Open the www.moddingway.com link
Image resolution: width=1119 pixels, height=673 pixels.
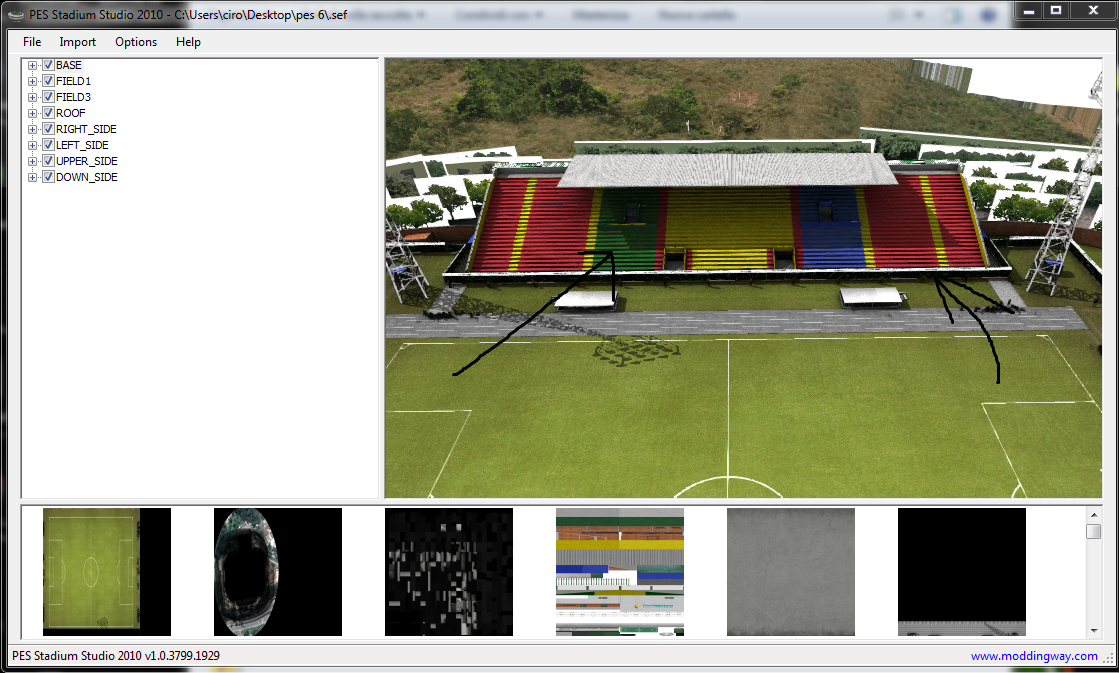(x=1034, y=656)
